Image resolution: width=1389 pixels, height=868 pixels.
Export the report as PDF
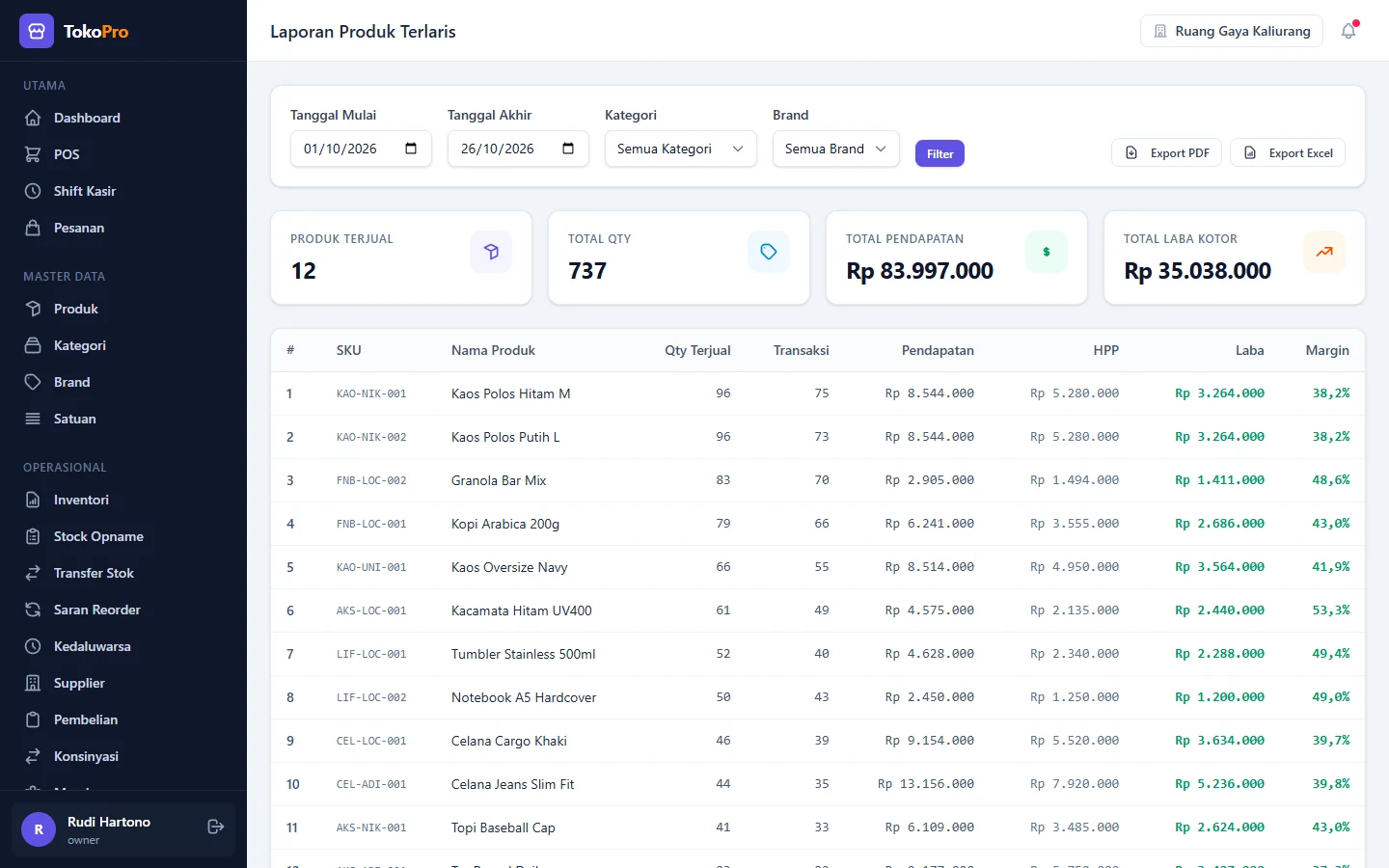[x=1167, y=152]
